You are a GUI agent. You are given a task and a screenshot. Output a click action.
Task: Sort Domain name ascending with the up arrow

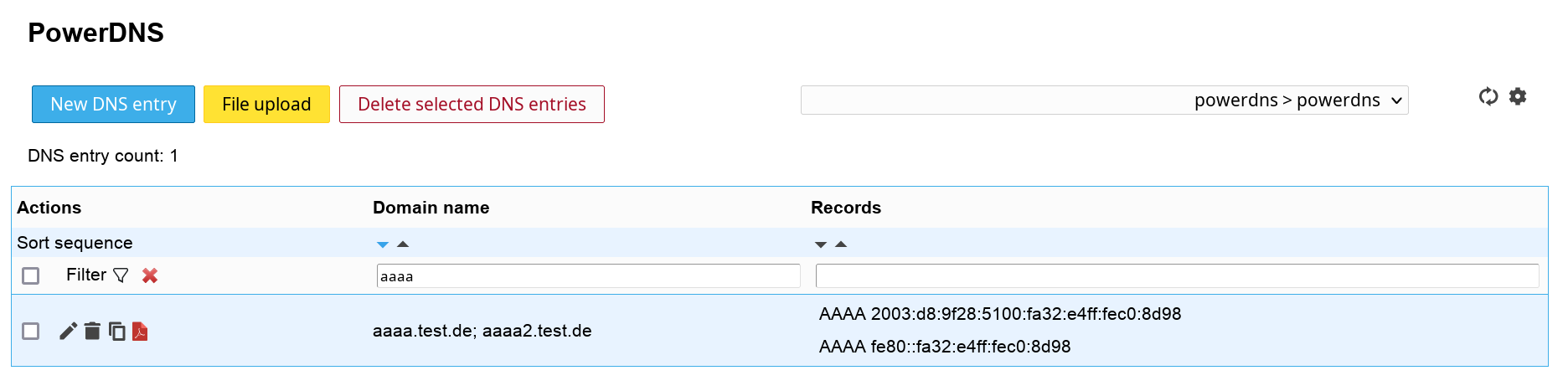(x=403, y=244)
